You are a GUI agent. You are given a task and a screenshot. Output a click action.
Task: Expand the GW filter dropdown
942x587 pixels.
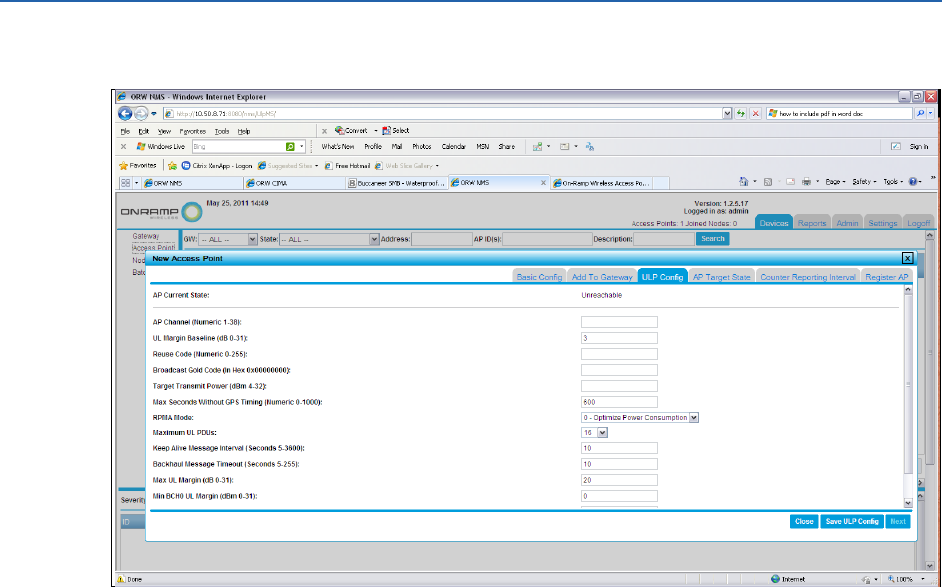pos(252,239)
